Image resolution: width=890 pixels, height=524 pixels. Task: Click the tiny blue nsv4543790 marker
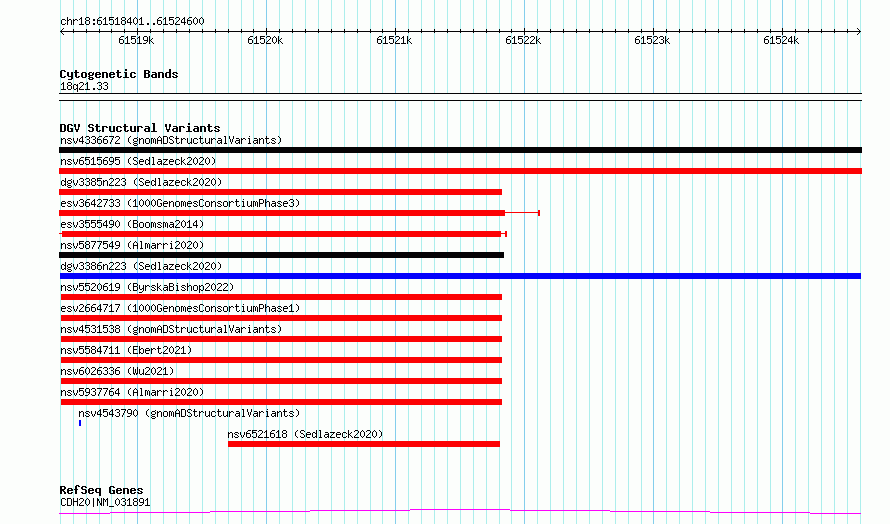click(x=80, y=424)
